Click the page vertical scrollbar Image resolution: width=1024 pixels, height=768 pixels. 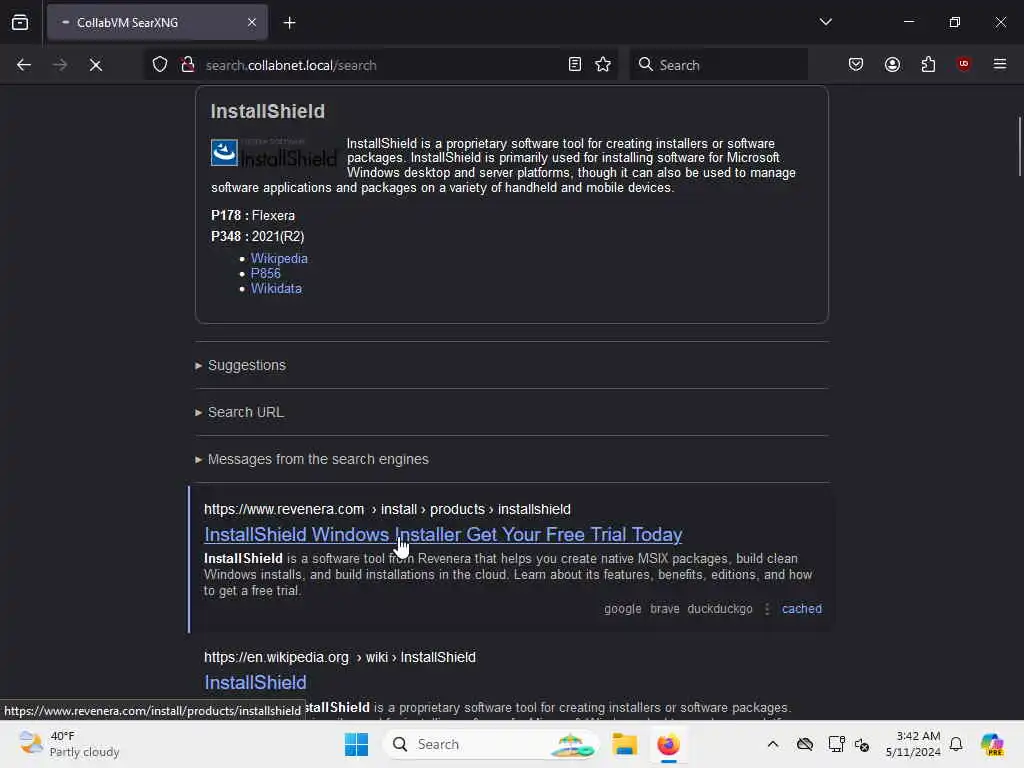click(x=1019, y=146)
